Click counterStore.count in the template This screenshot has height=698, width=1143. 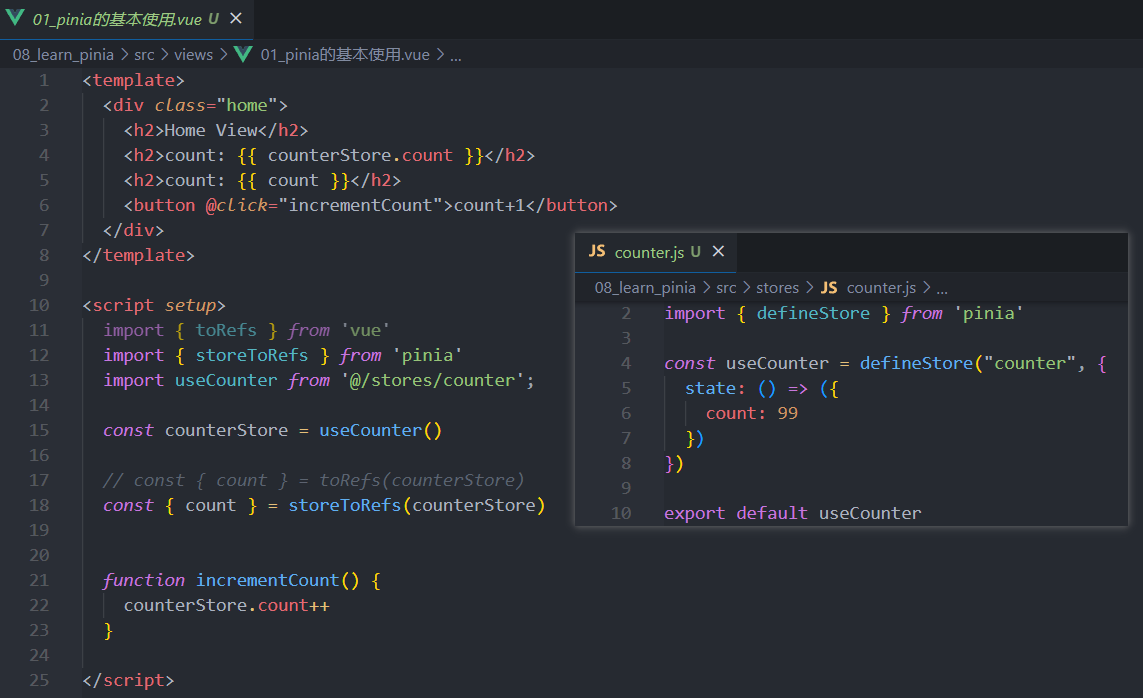click(360, 155)
